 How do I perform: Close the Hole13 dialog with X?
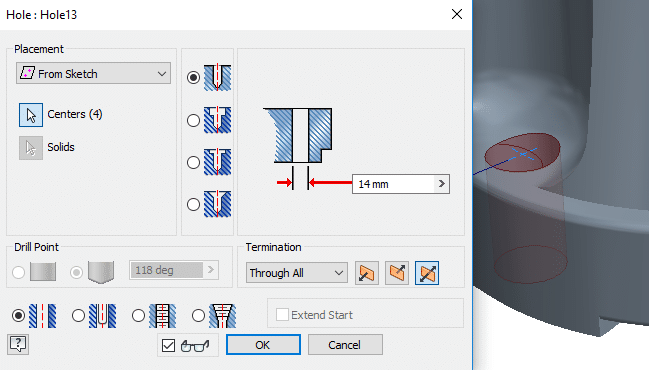click(x=457, y=14)
